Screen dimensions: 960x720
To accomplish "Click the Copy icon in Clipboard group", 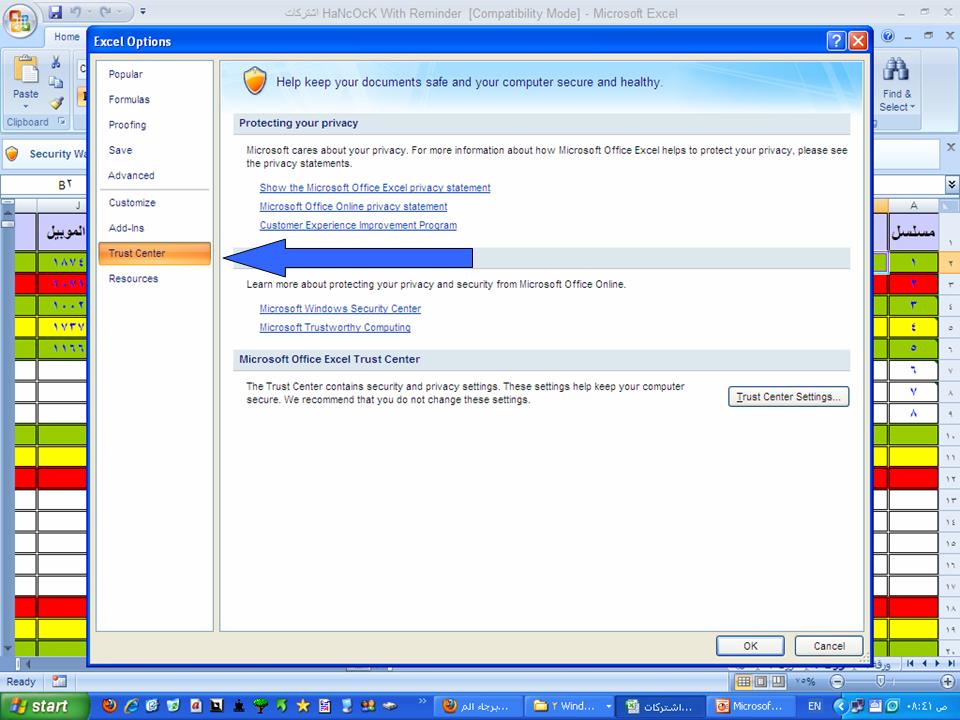I will click(56, 82).
